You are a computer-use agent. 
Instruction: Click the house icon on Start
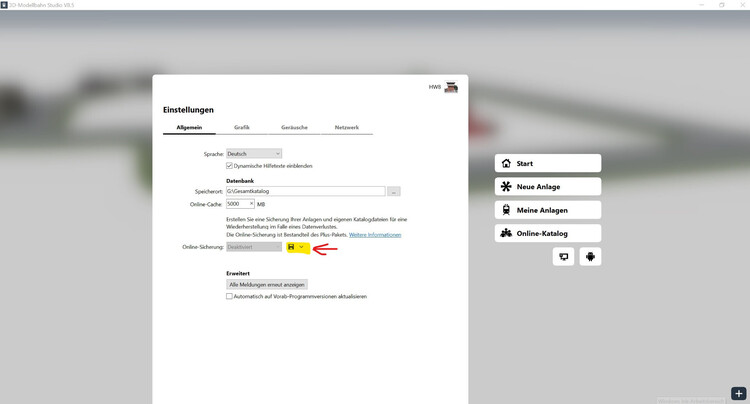(506, 163)
